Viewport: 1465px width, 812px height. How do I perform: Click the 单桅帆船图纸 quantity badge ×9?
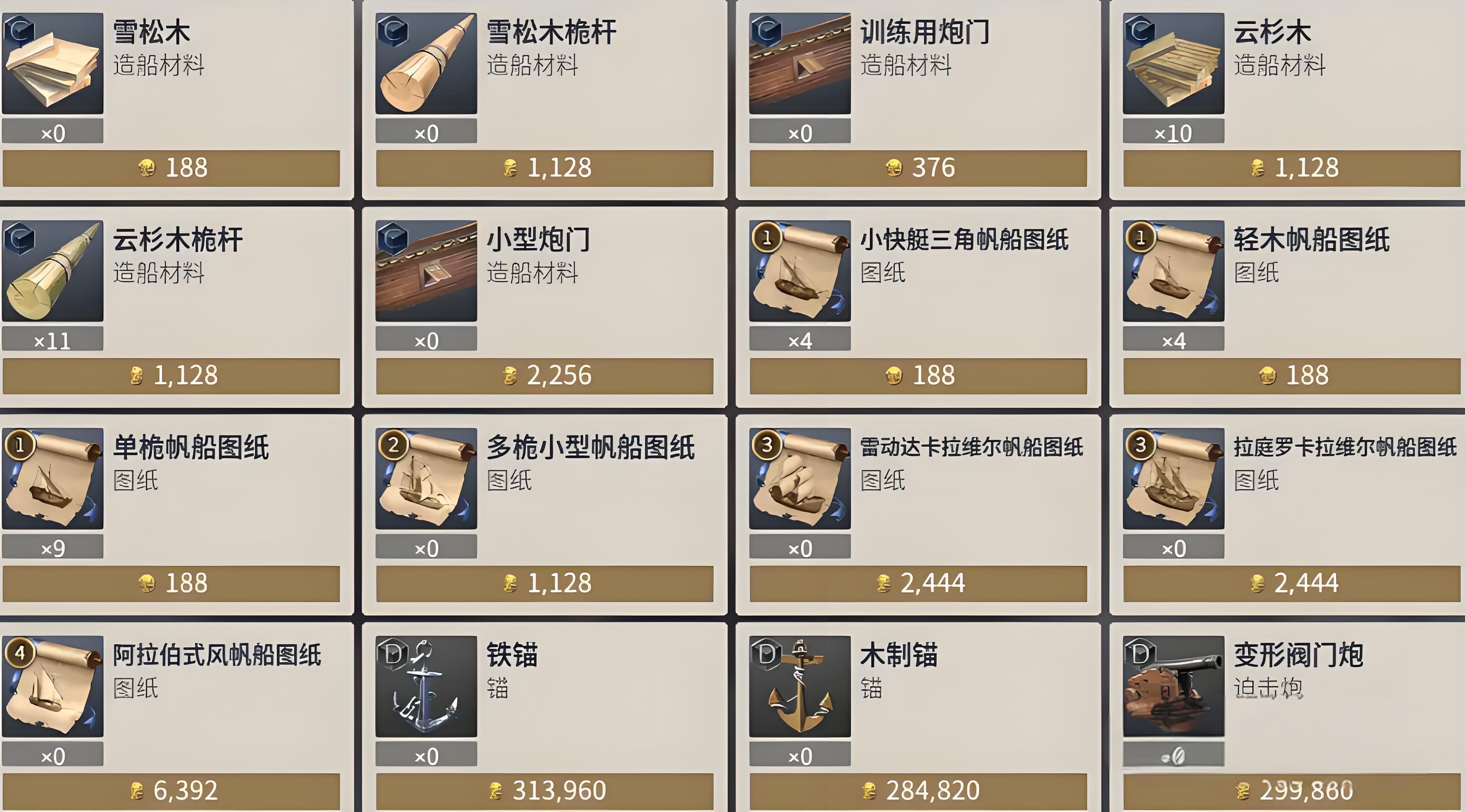coord(52,548)
